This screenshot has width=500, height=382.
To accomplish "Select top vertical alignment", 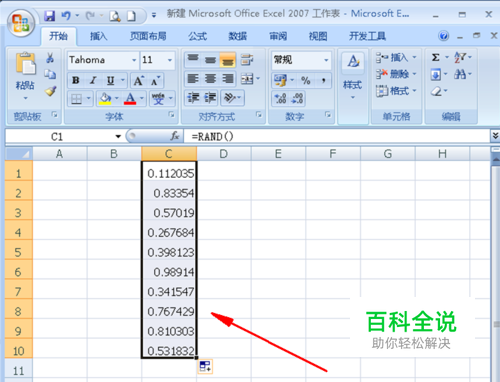I will click(193, 59).
